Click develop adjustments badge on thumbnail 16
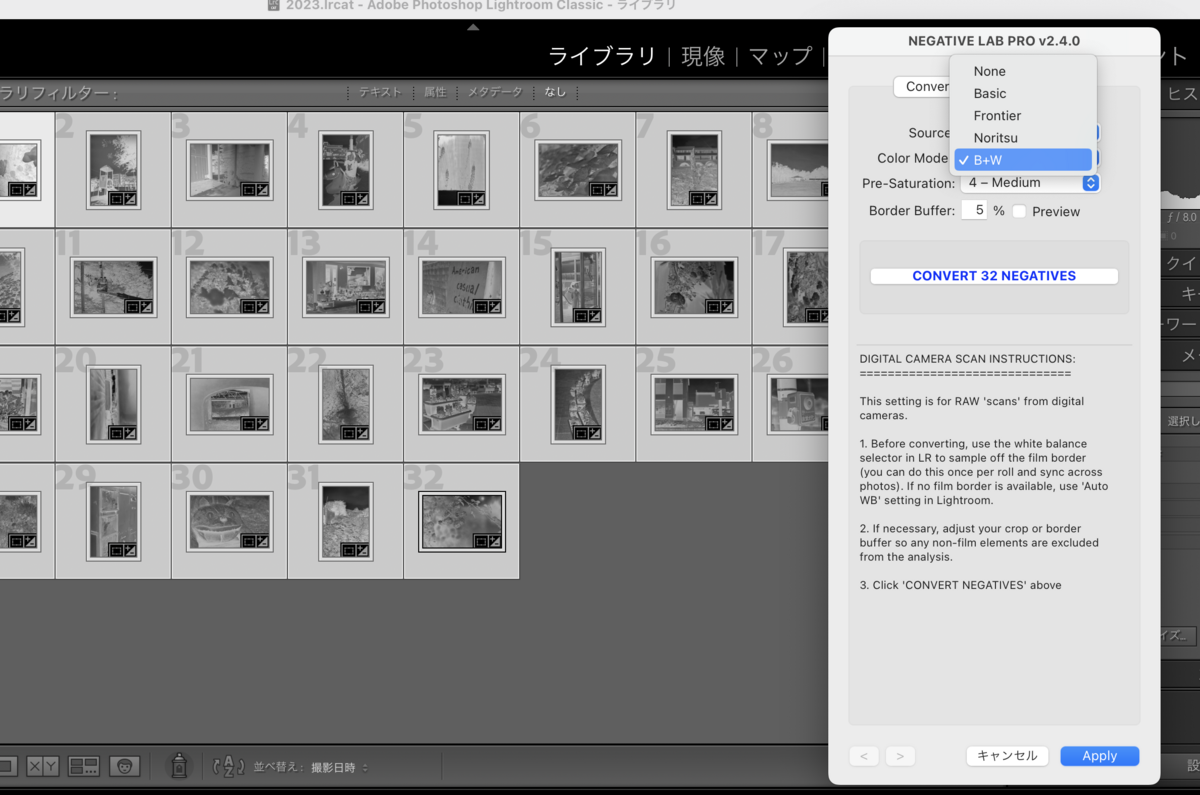This screenshot has height=795, width=1200. point(726,306)
